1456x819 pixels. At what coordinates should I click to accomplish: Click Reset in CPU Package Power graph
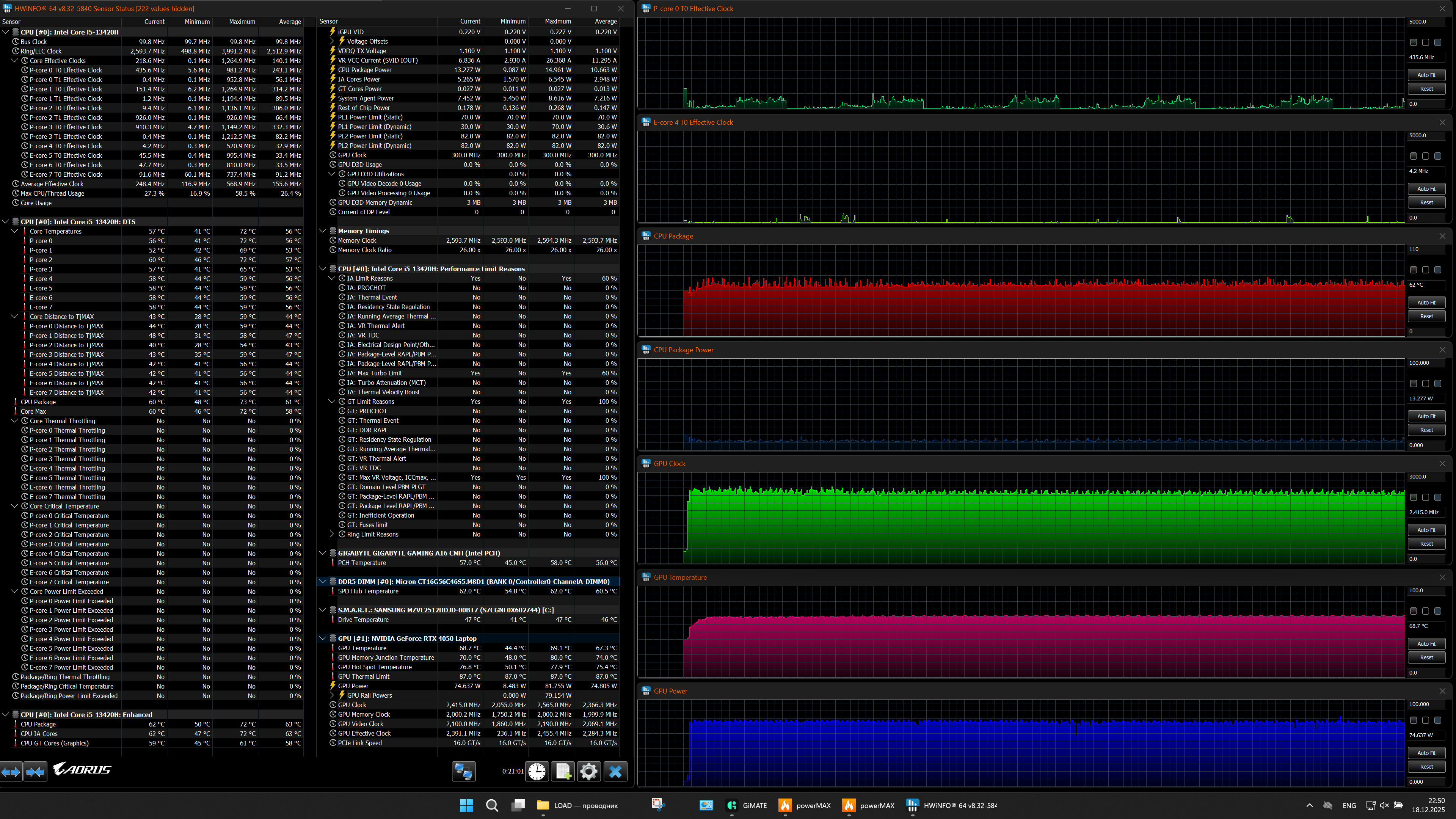[1426, 430]
